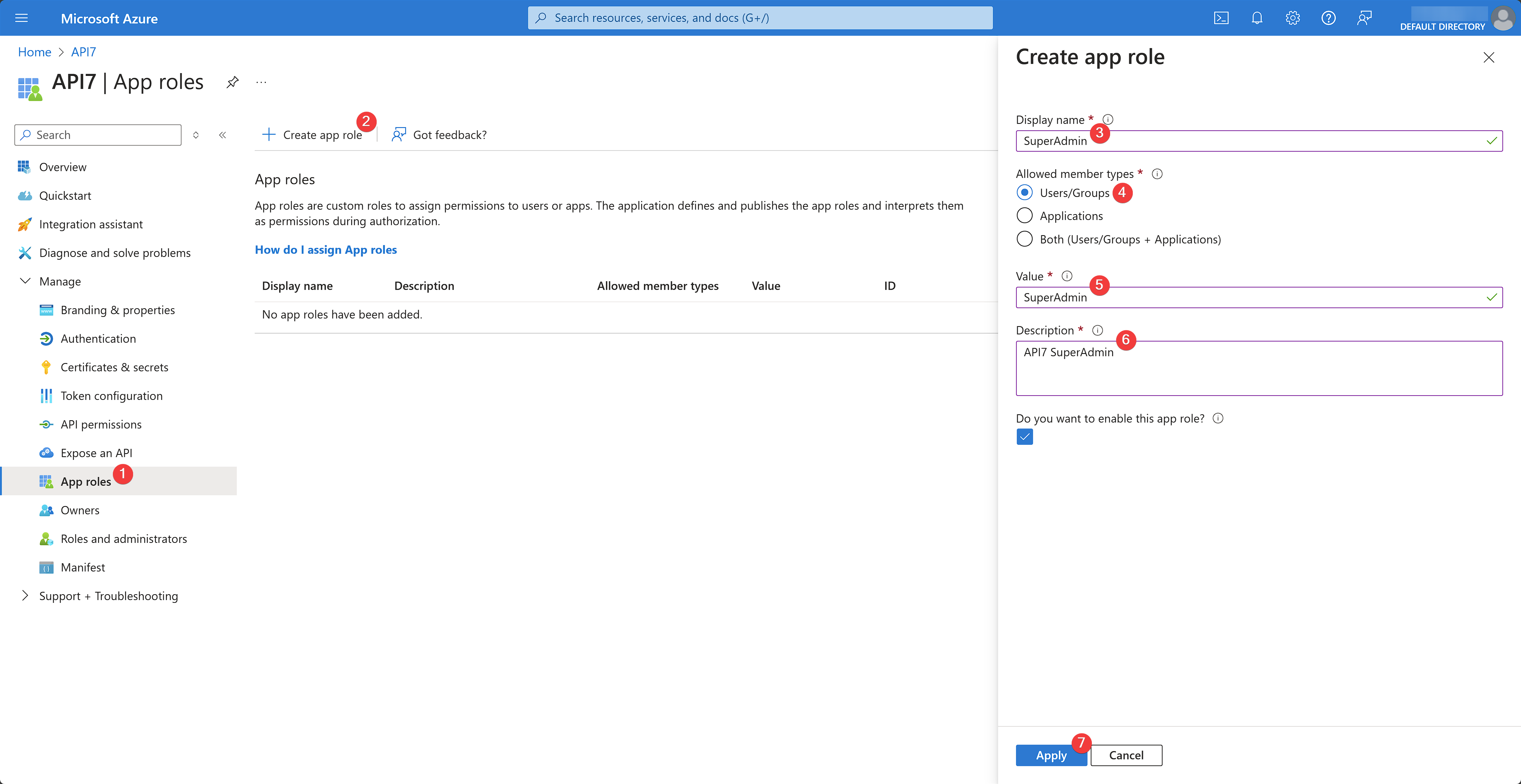Select the Applications radio button
Screen dimensions: 1521x784
(1024, 216)
